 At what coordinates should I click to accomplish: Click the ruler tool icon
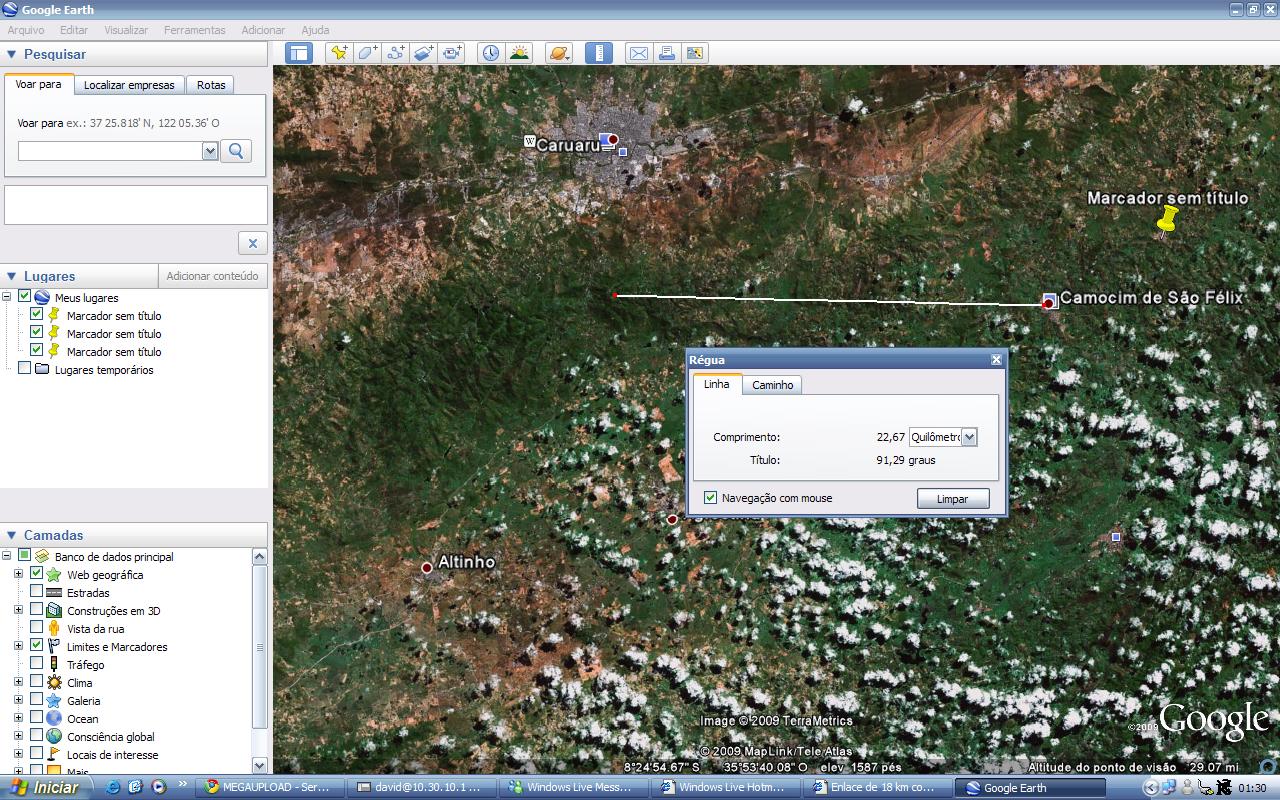point(598,53)
